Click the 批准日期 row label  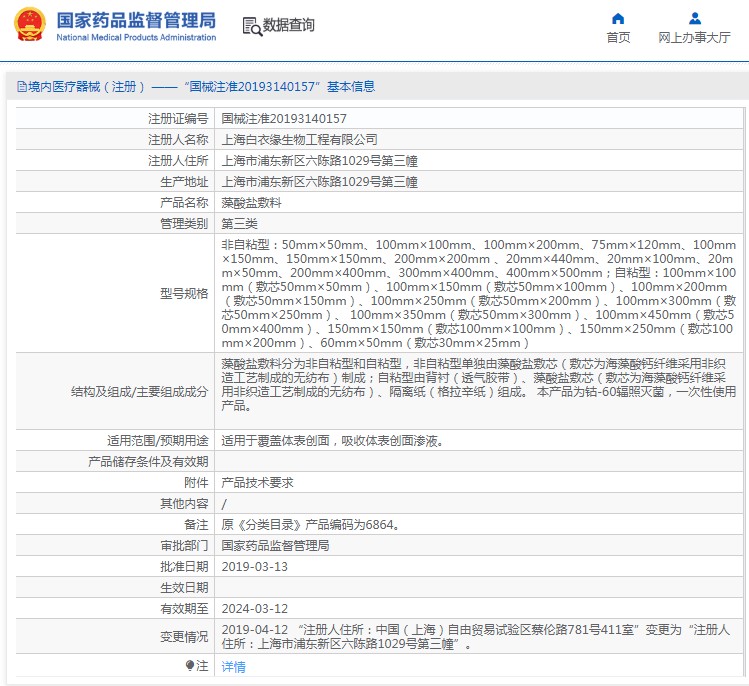184,567
